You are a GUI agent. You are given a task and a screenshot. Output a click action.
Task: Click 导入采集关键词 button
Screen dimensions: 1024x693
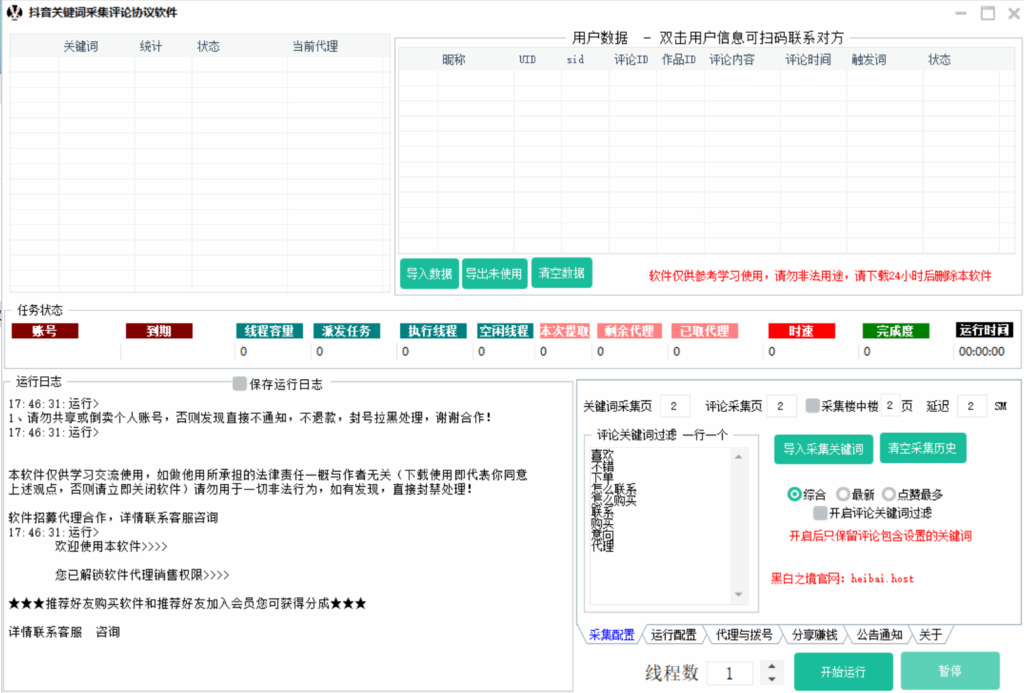coord(824,449)
